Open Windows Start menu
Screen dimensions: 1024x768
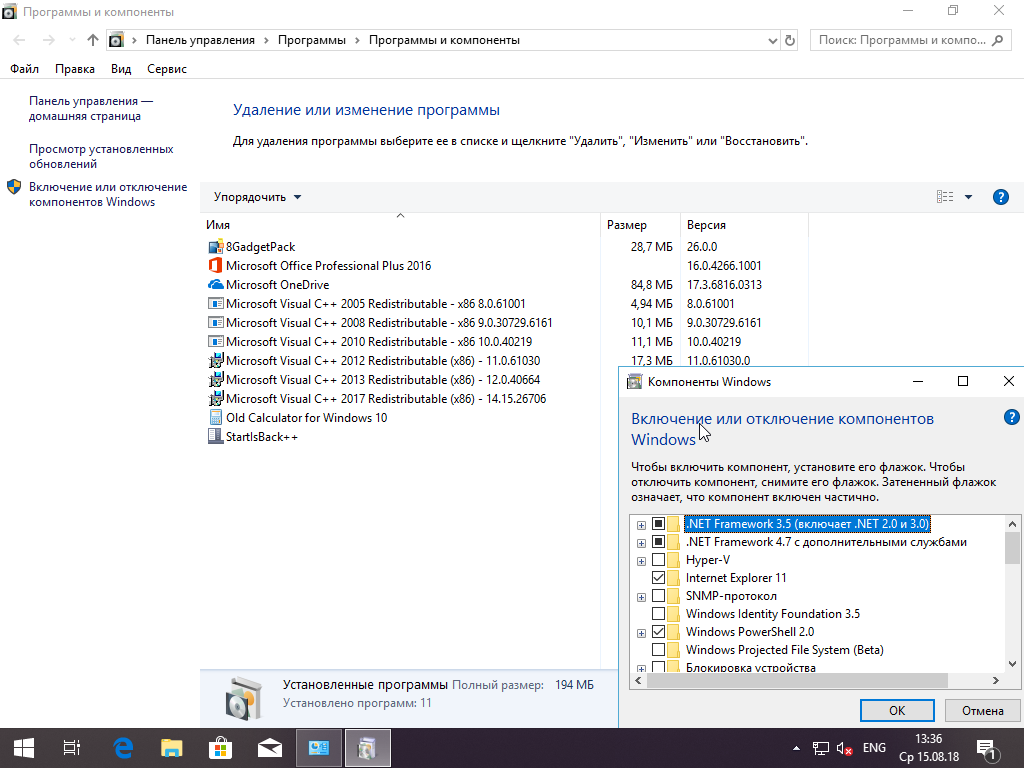click(x=24, y=748)
